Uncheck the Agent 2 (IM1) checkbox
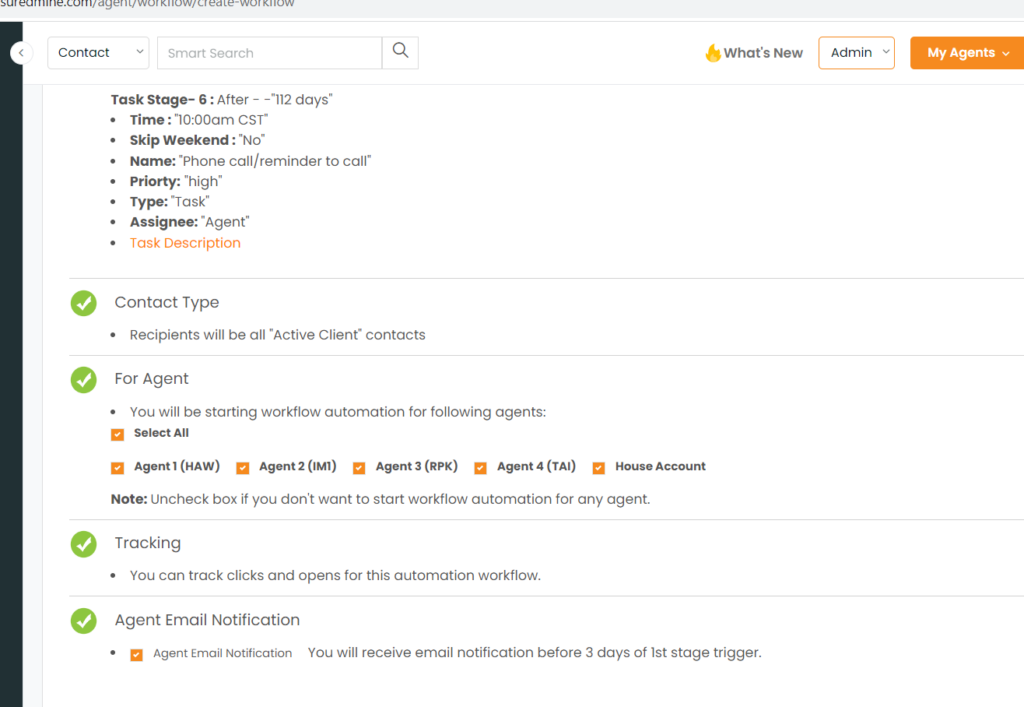The height and width of the screenshot is (707, 1024). click(242, 467)
